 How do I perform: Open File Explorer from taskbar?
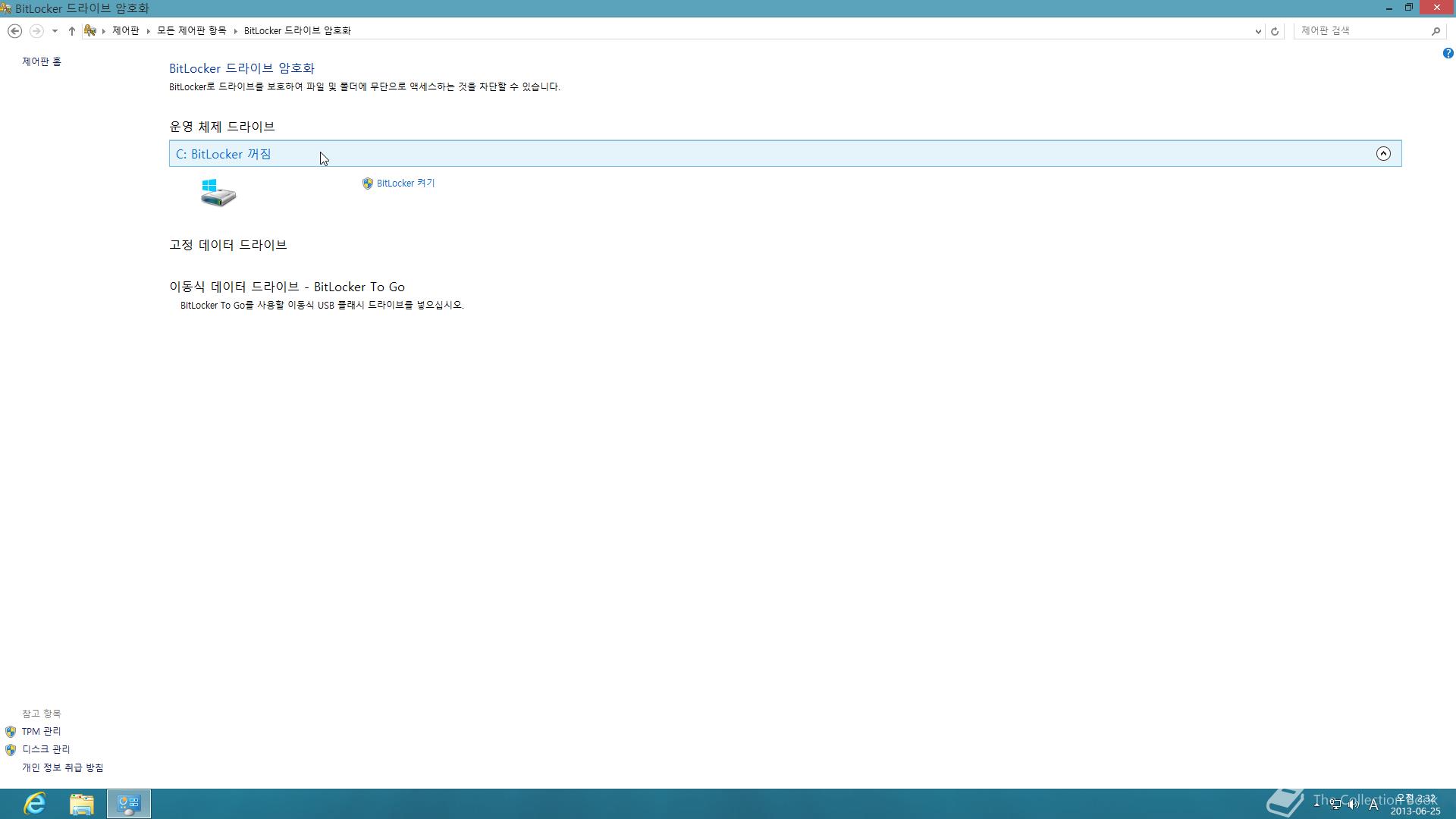coord(82,804)
